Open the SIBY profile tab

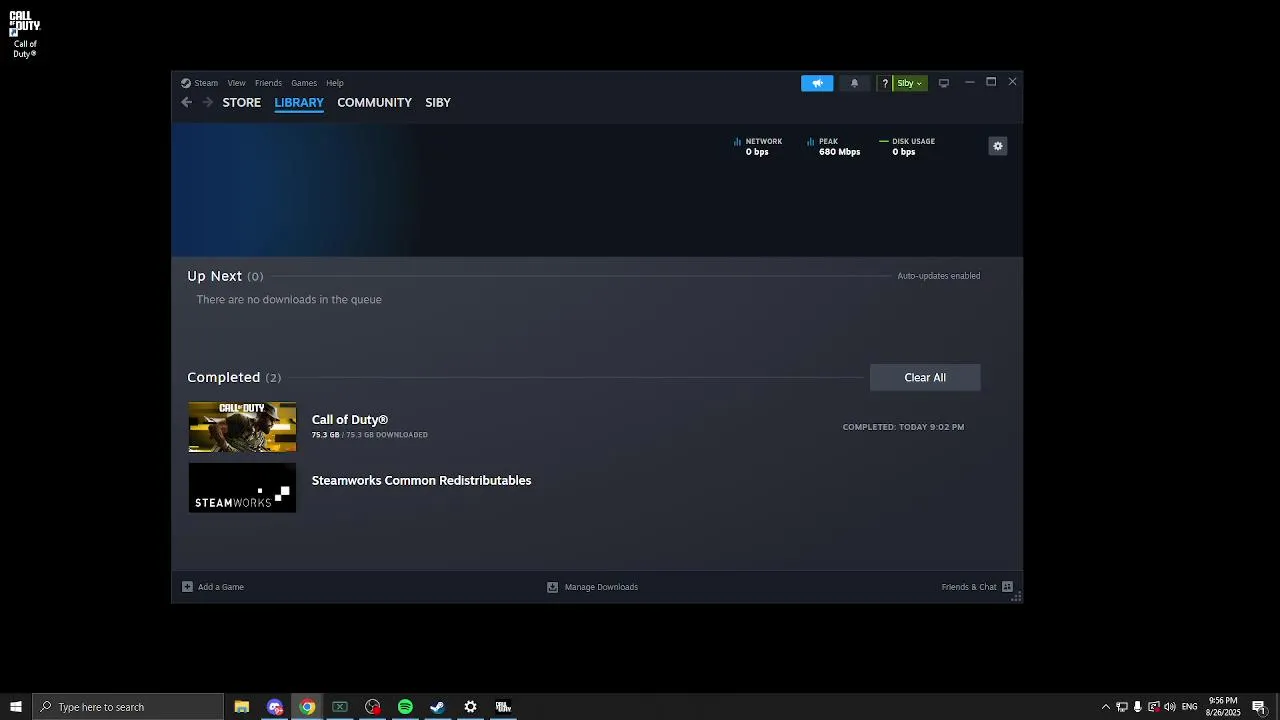(438, 102)
